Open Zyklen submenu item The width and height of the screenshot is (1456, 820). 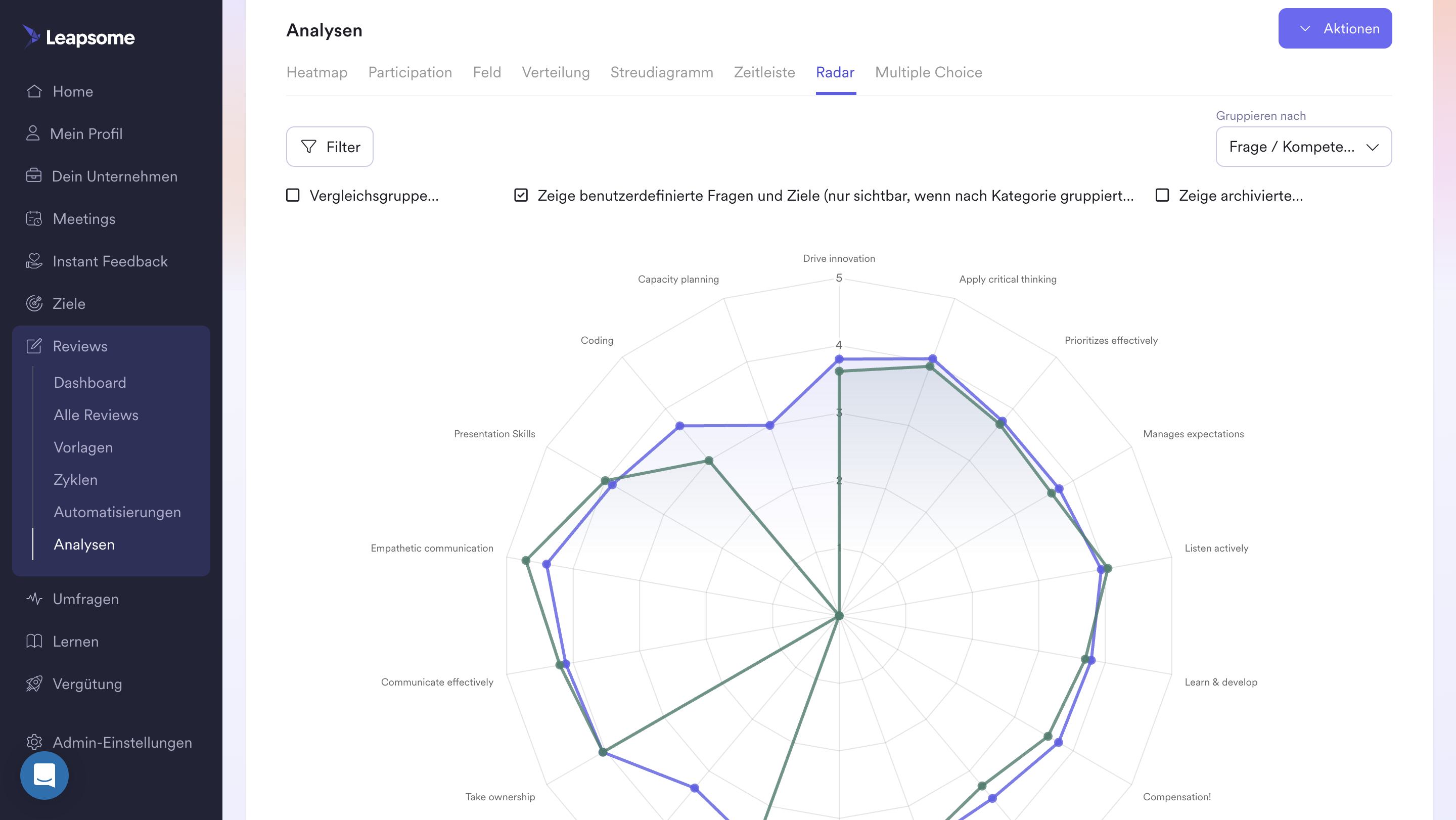click(x=76, y=479)
